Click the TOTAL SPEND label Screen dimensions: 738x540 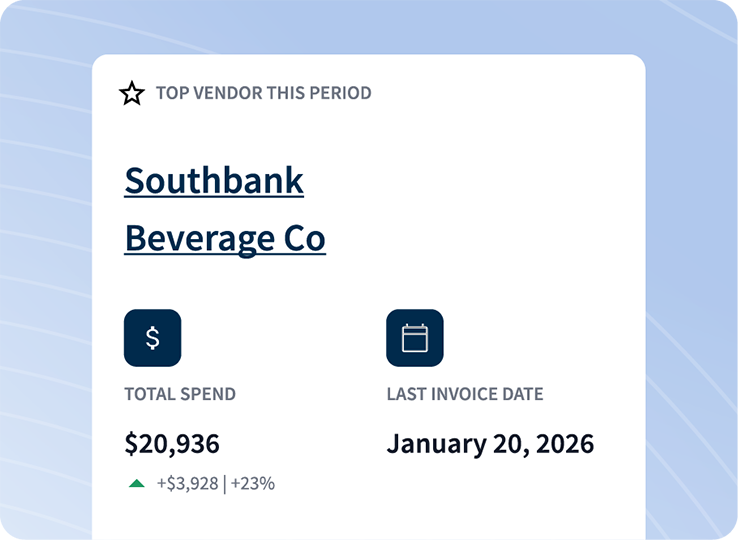point(180,394)
